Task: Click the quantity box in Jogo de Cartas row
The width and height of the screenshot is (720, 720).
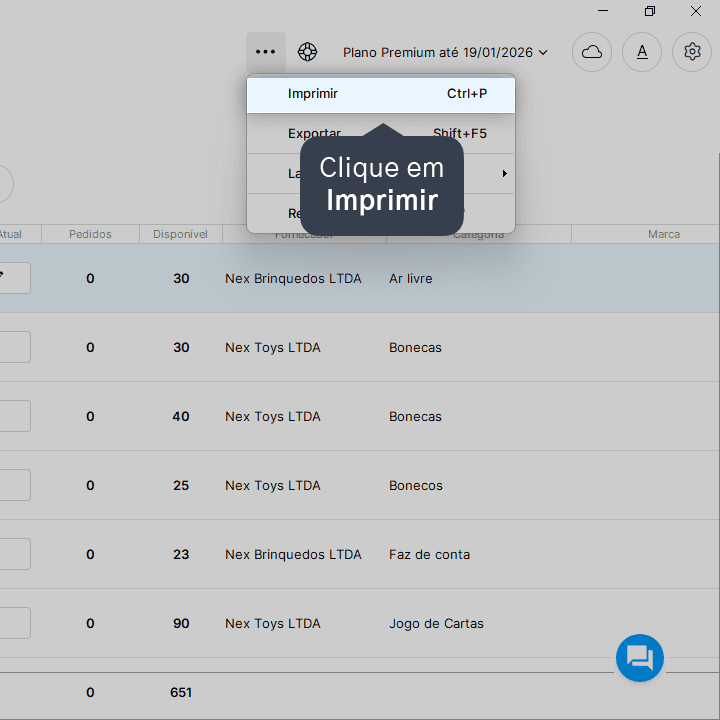Action: (15, 623)
